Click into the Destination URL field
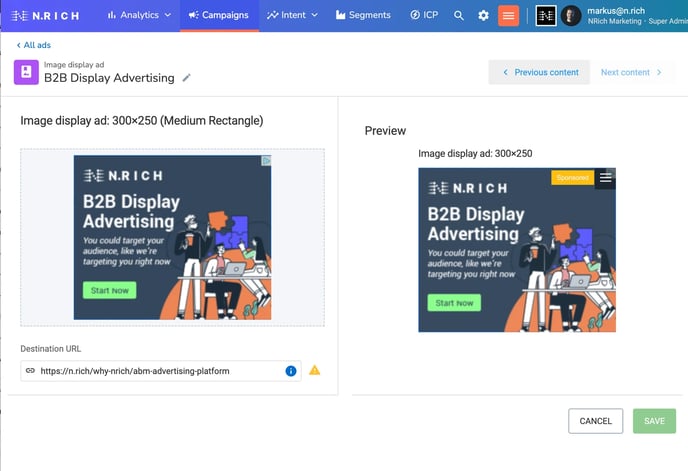The height and width of the screenshot is (471, 688). tap(161, 371)
